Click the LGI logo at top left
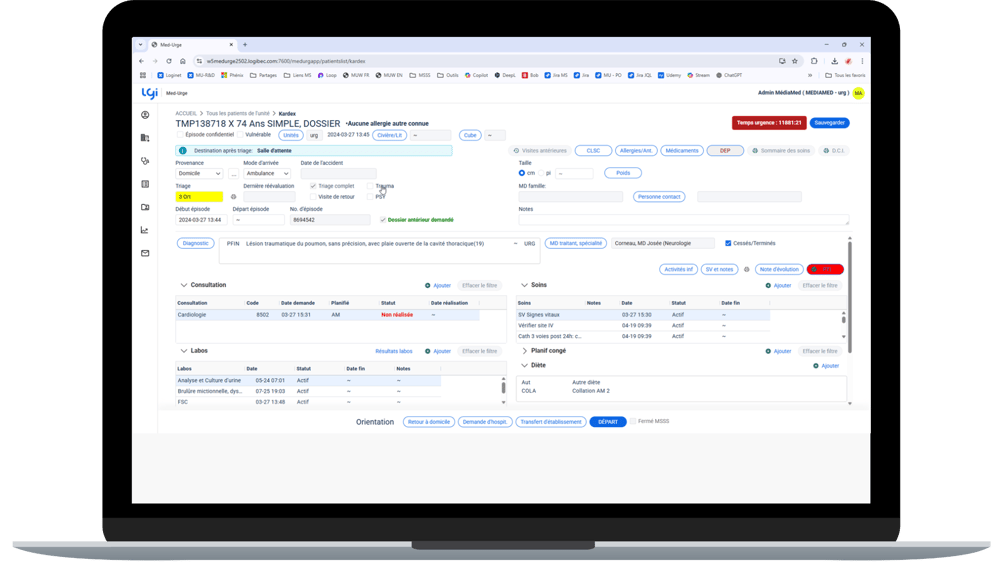1000x562 pixels. click(x=149, y=93)
